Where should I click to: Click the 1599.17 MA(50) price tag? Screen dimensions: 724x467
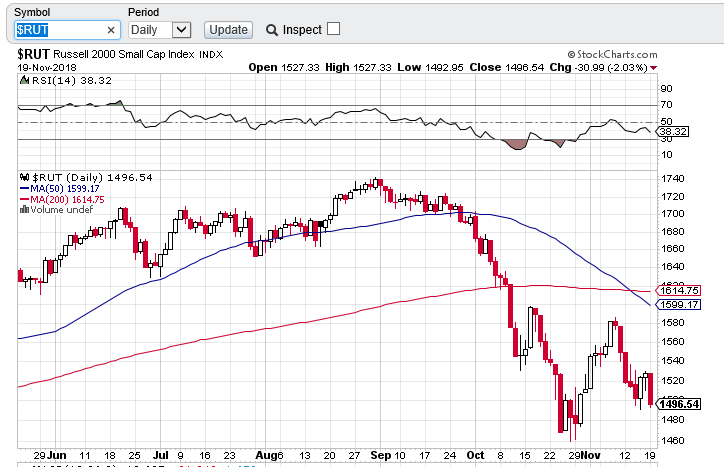pos(678,305)
